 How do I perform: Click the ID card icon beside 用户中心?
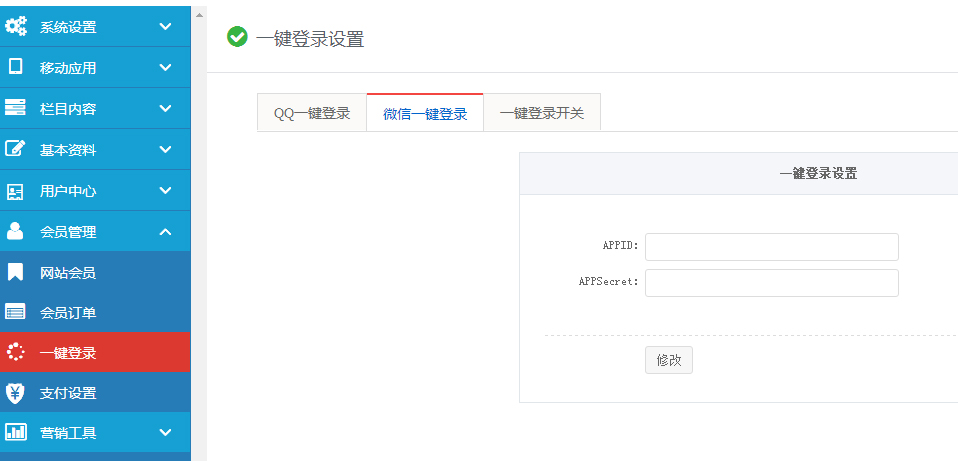click(x=15, y=190)
